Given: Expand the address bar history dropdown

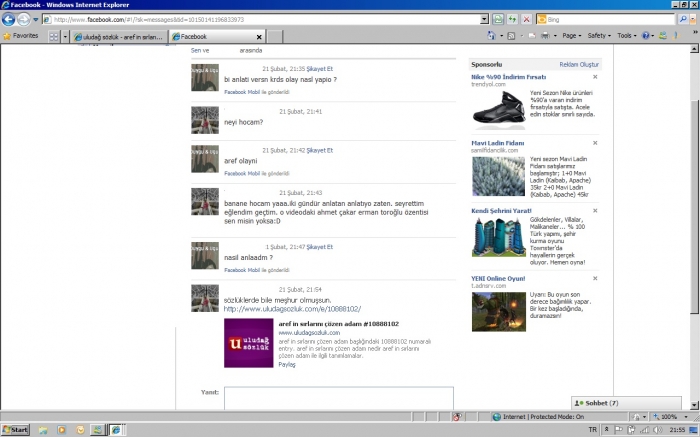Looking at the screenshot, I should point(484,20).
